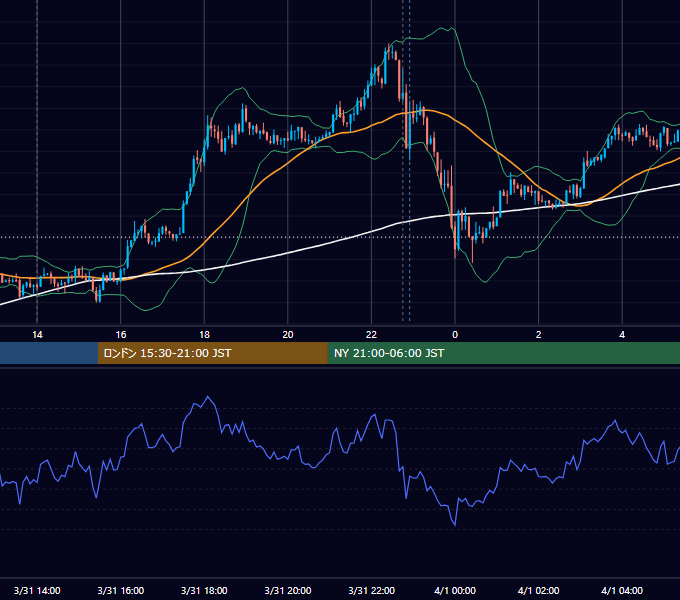Click the 20 hour label on price chart axis
The height and width of the screenshot is (600, 680).
point(288,335)
